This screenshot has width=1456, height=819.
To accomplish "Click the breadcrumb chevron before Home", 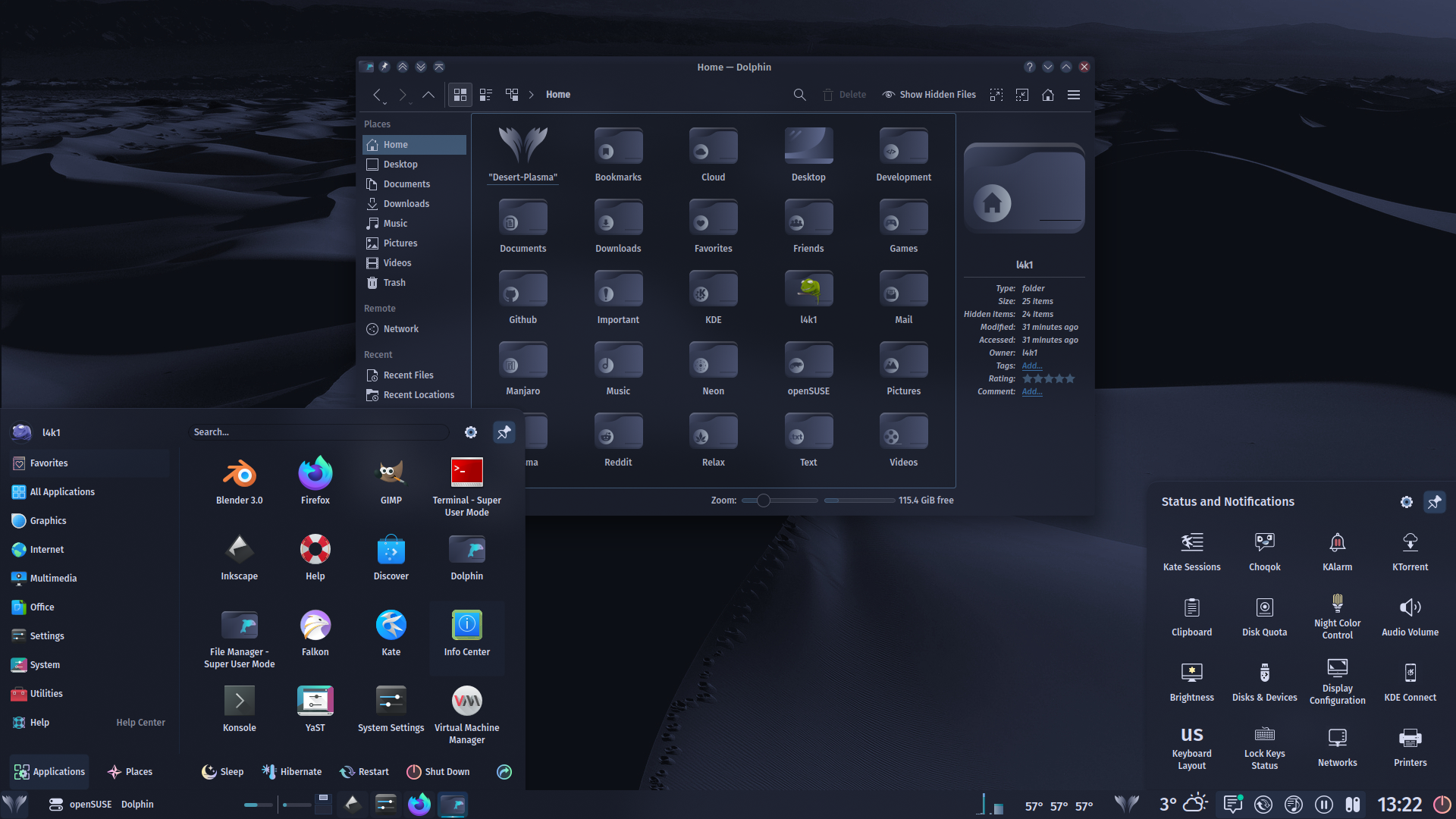I will click(532, 95).
